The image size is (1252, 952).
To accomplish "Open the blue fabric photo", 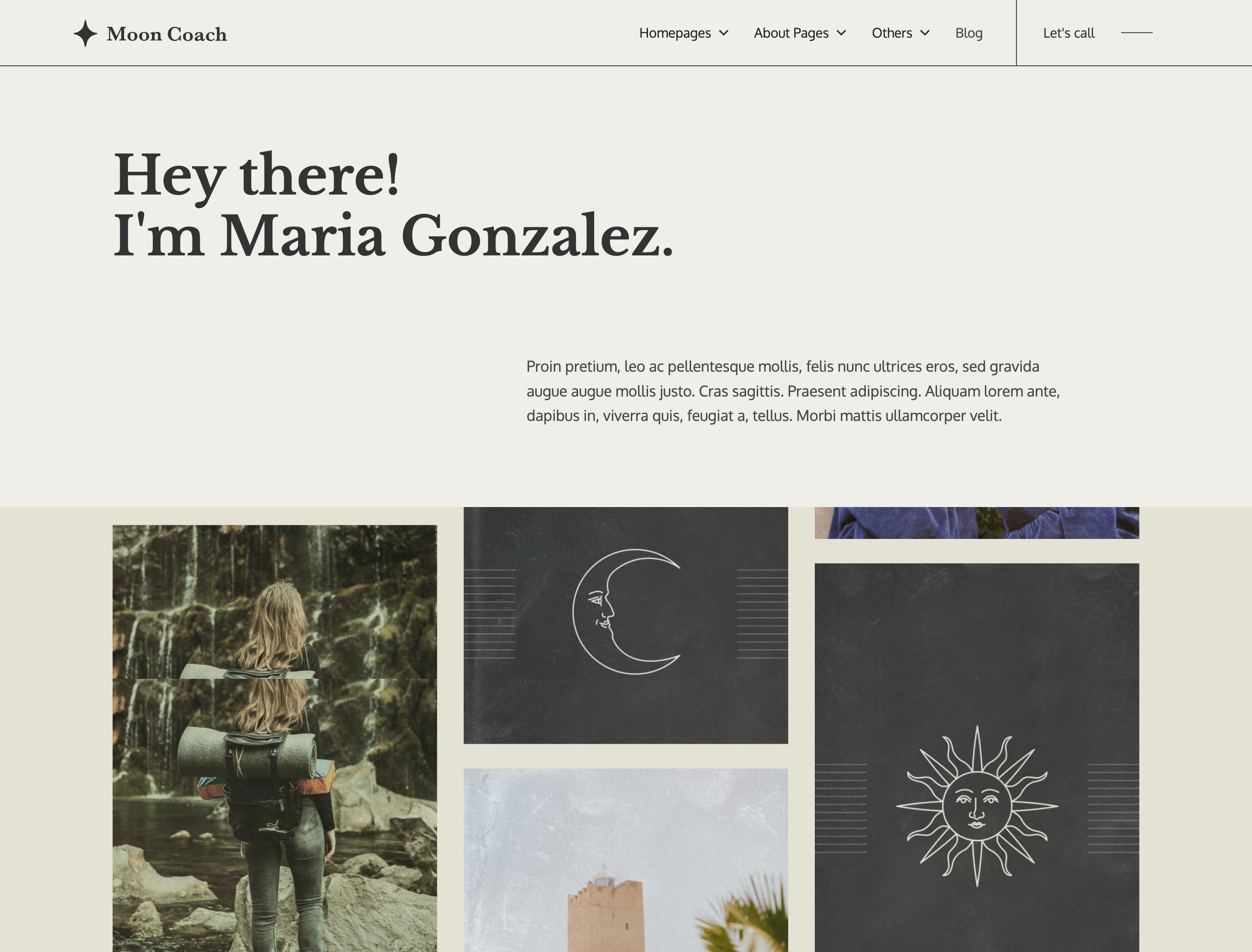I will pyautogui.click(x=977, y=522).
